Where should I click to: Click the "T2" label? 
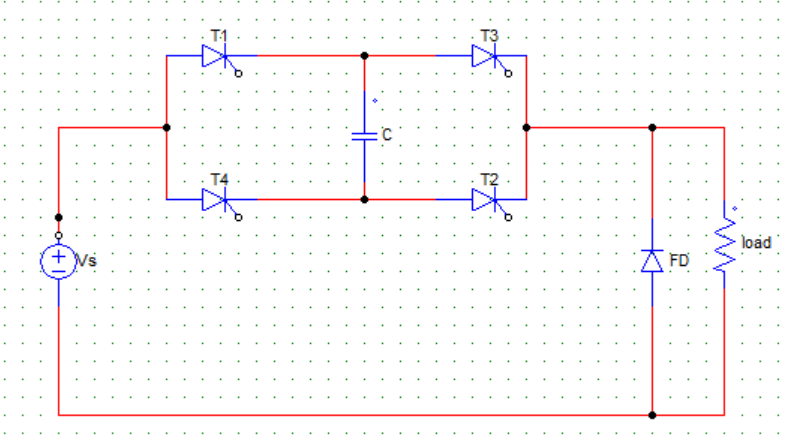pos(489,180)
